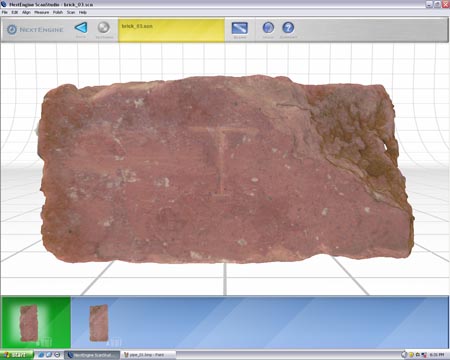Click the brick model in the viewport
450x360 pixels.
pos(225,170)
